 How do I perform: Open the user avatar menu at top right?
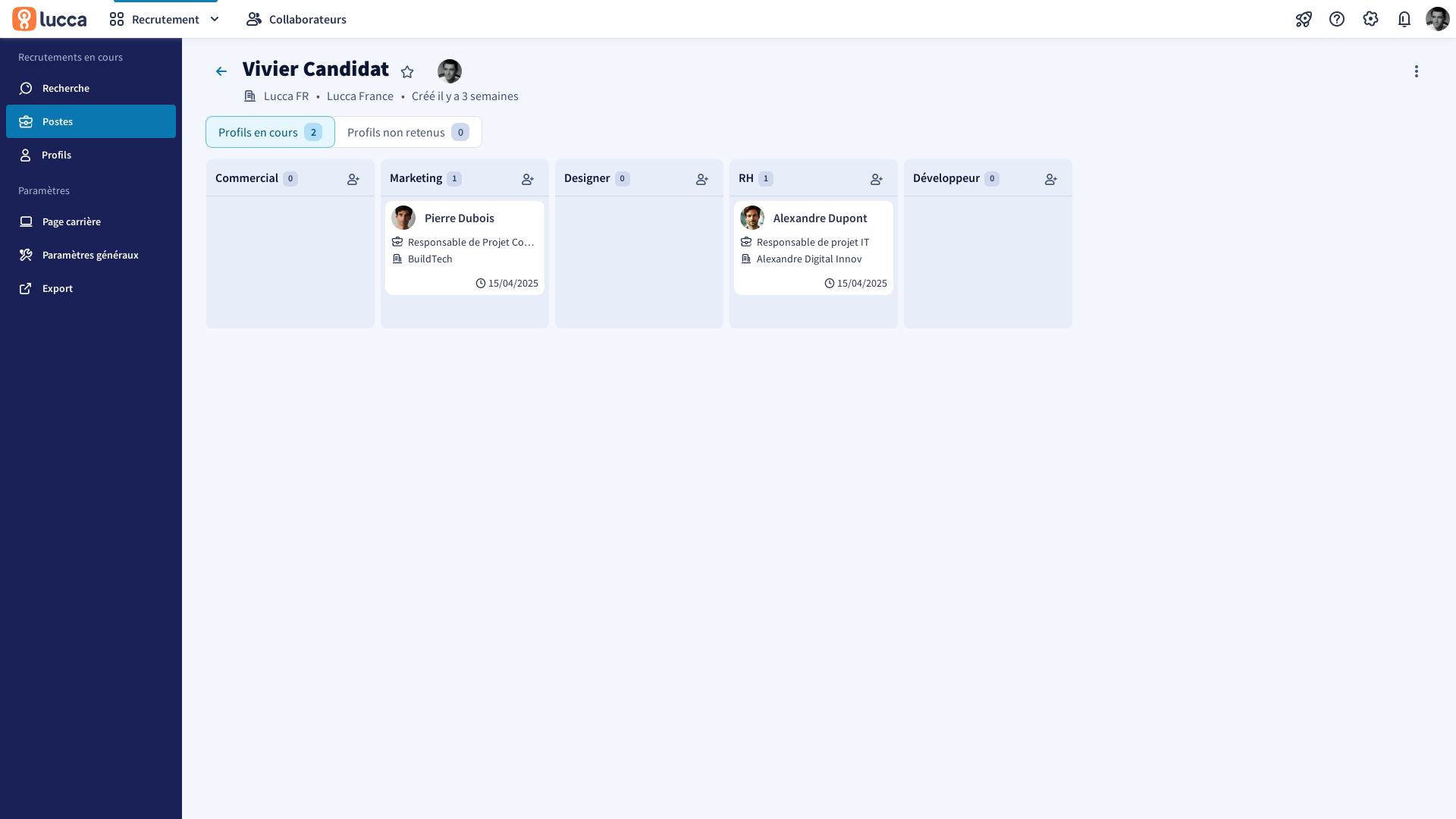pos(1437,19)
